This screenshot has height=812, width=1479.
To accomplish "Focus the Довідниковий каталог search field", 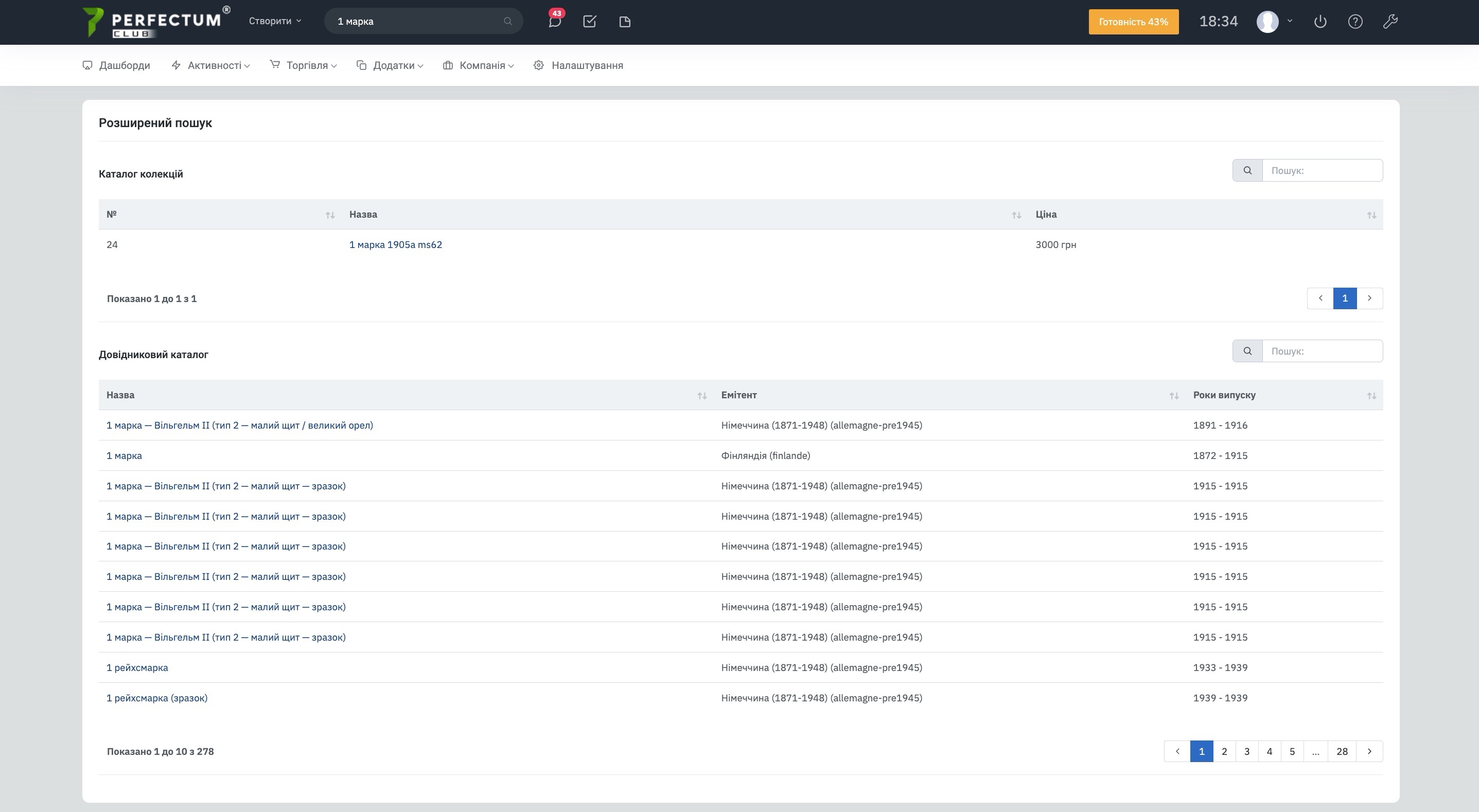I will 1322,351.
